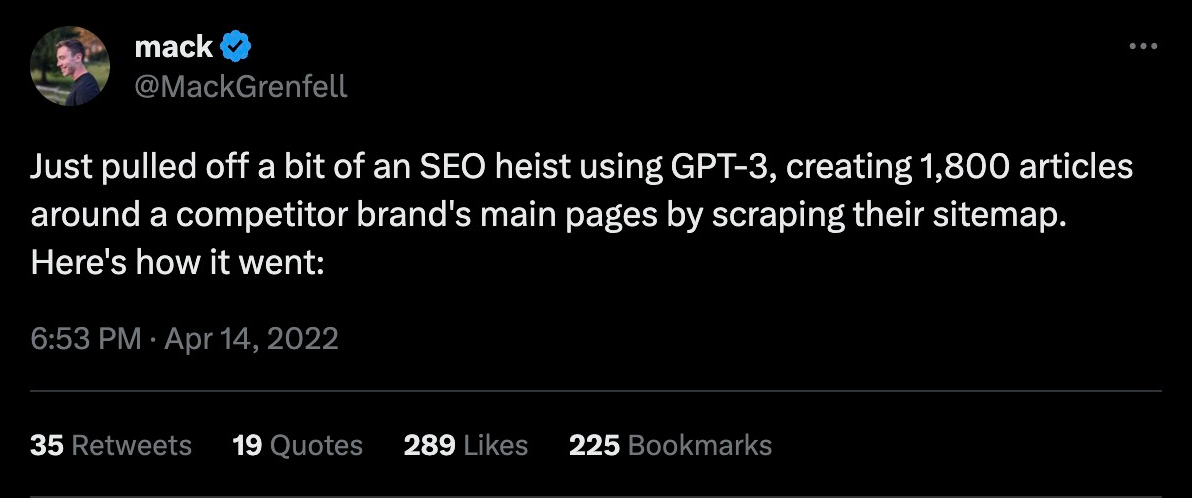Image resolution: width=1192 pixels, height=498 pixels.
Task: Click the Apr 14, 2022 date
Action: pyautogui.click(x=254, y=339)
